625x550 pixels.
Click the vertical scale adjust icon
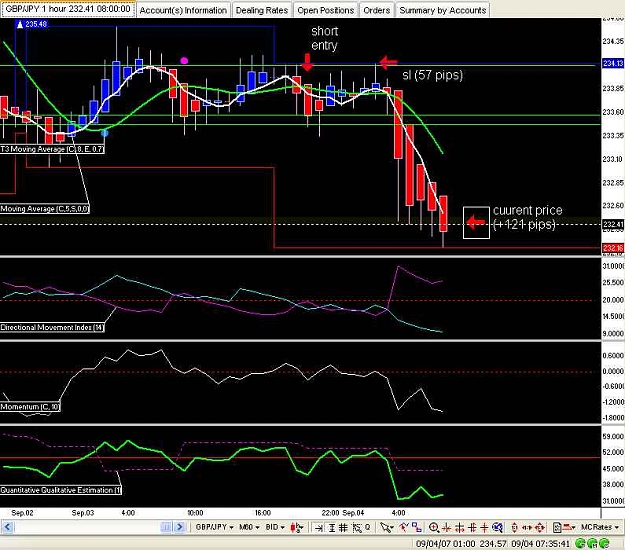pyautogui.click(x=515, y=528)
